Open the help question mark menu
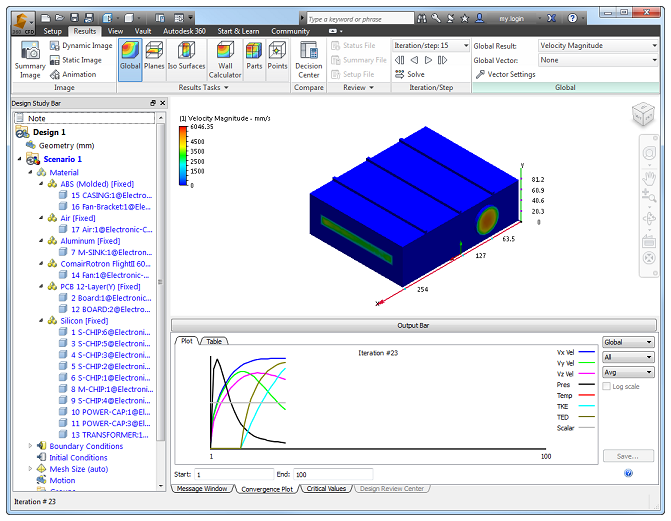Image resolution: width=671 pixels, height=521 pixels. click(572, 18)
